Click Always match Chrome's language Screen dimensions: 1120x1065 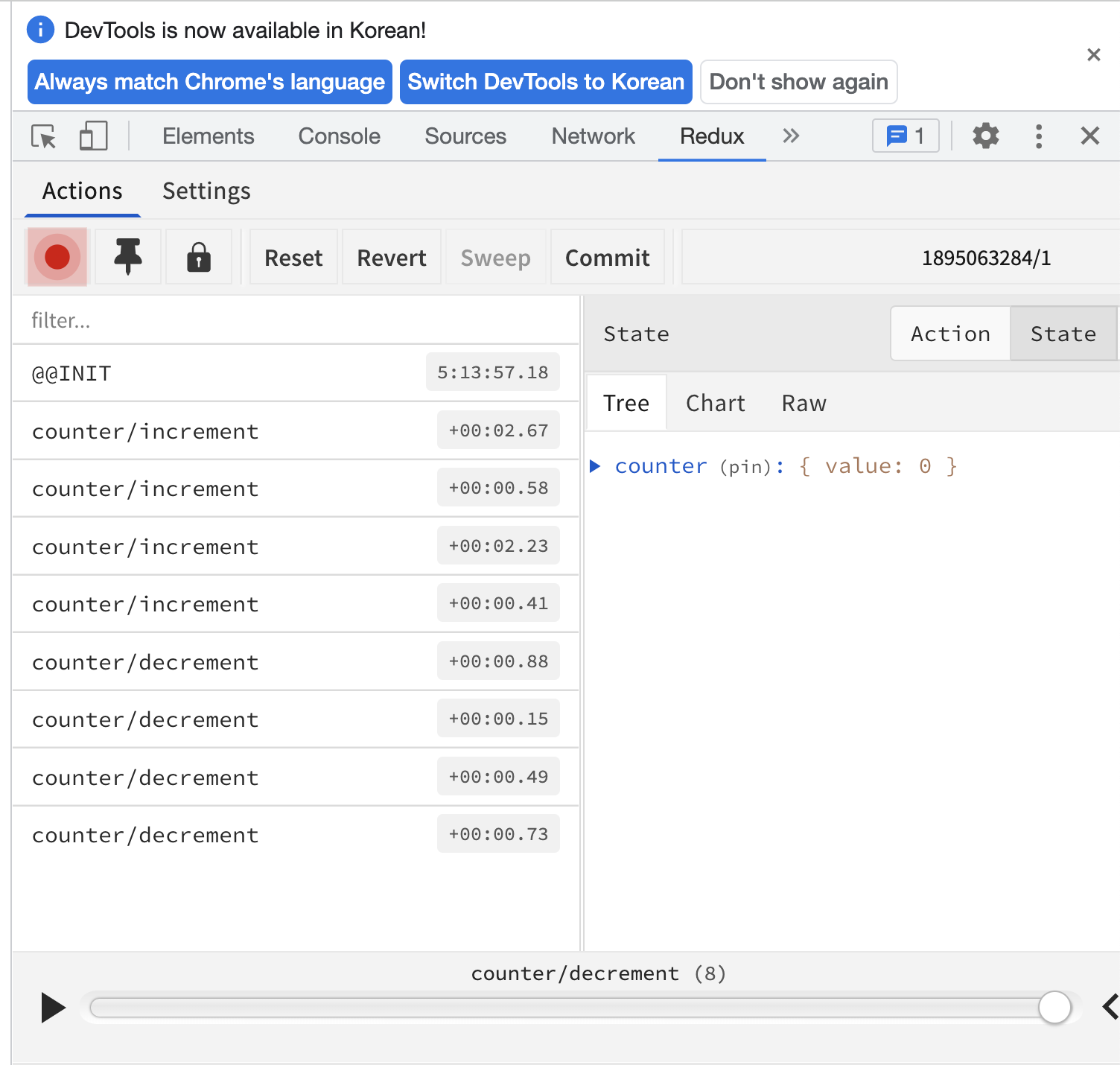pyautogui.click(x=210, y=82)
